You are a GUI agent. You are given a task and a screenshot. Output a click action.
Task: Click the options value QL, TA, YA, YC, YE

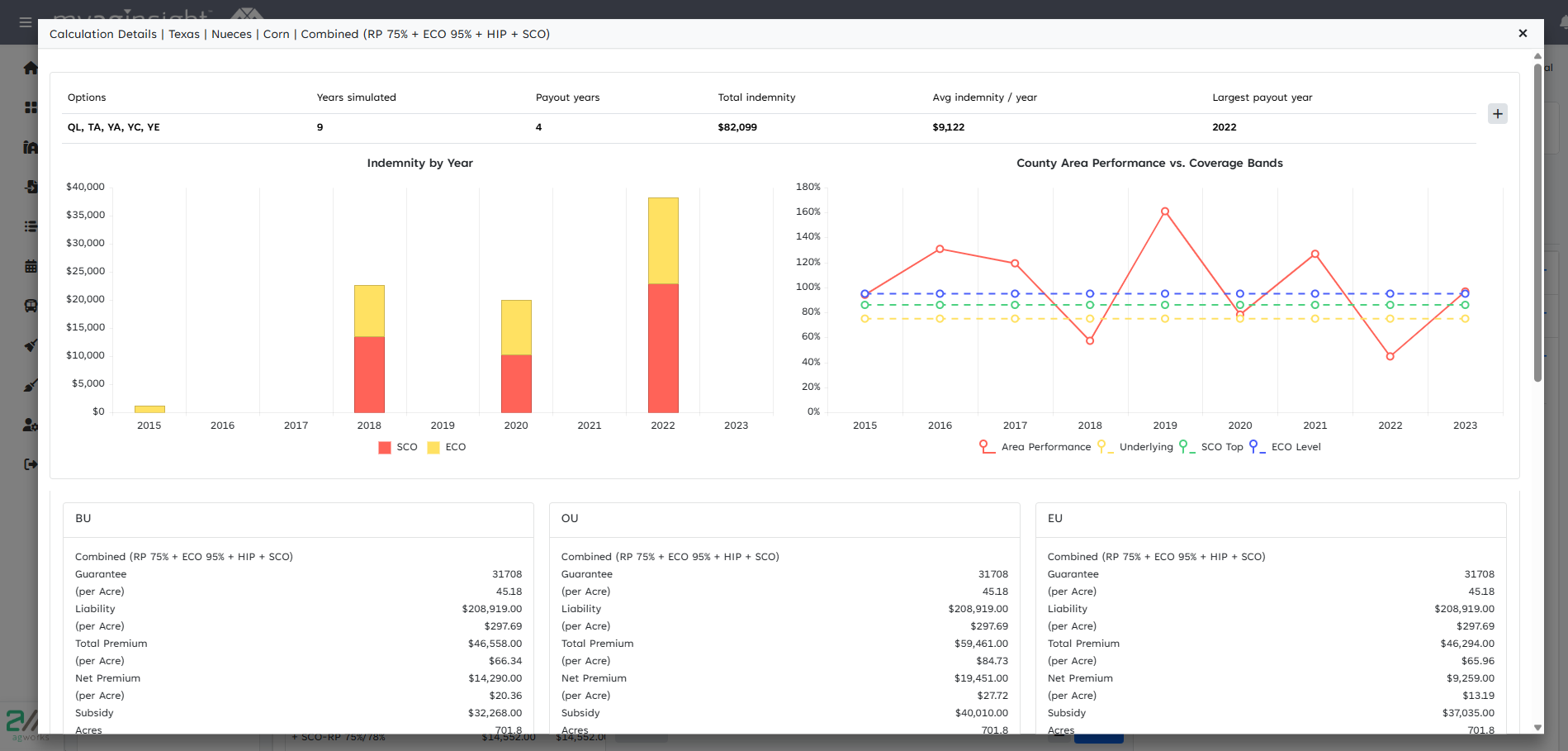coord(114,127)
